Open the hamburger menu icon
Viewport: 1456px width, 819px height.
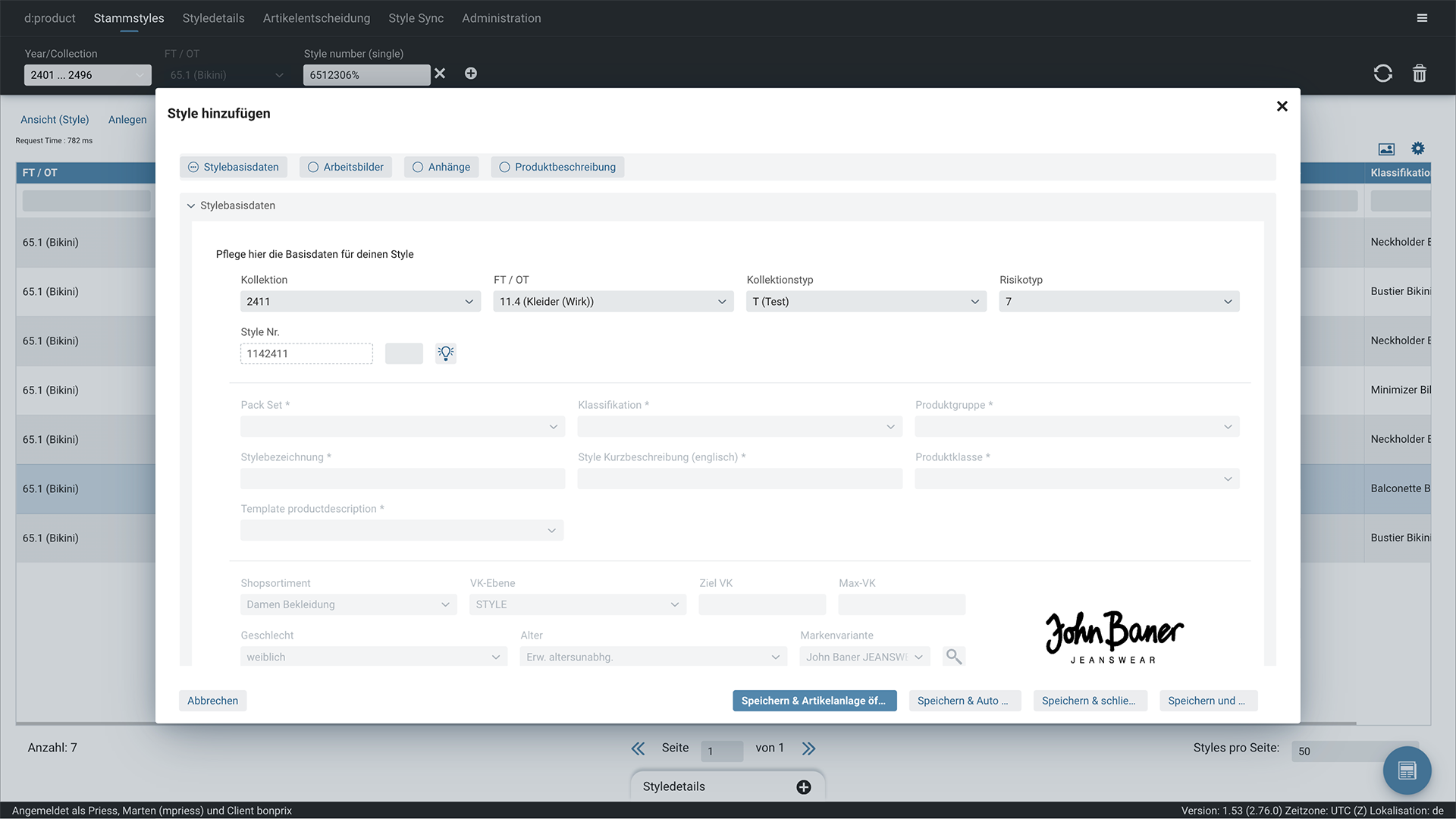coord(1422,18)
